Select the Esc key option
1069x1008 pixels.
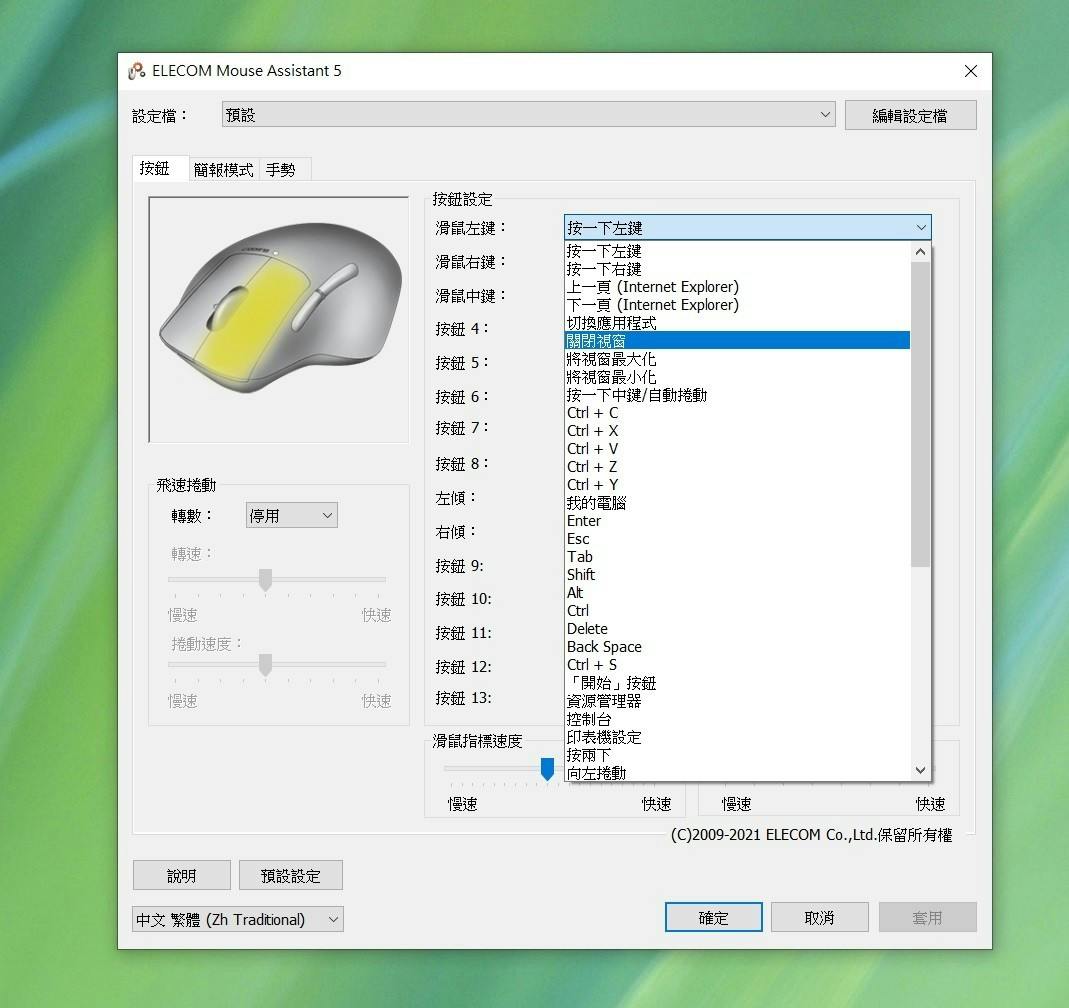pyautogui.click(x=738, y=538)
